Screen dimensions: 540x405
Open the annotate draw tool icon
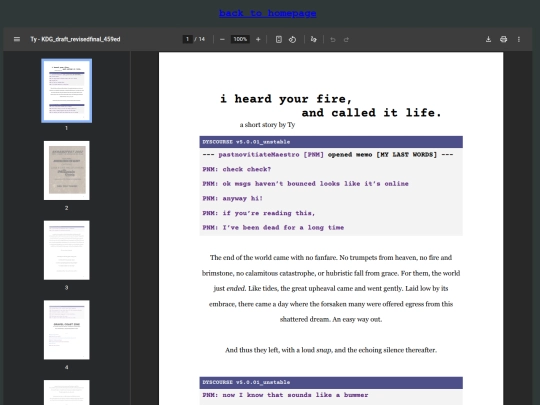[x=313, y=40]
